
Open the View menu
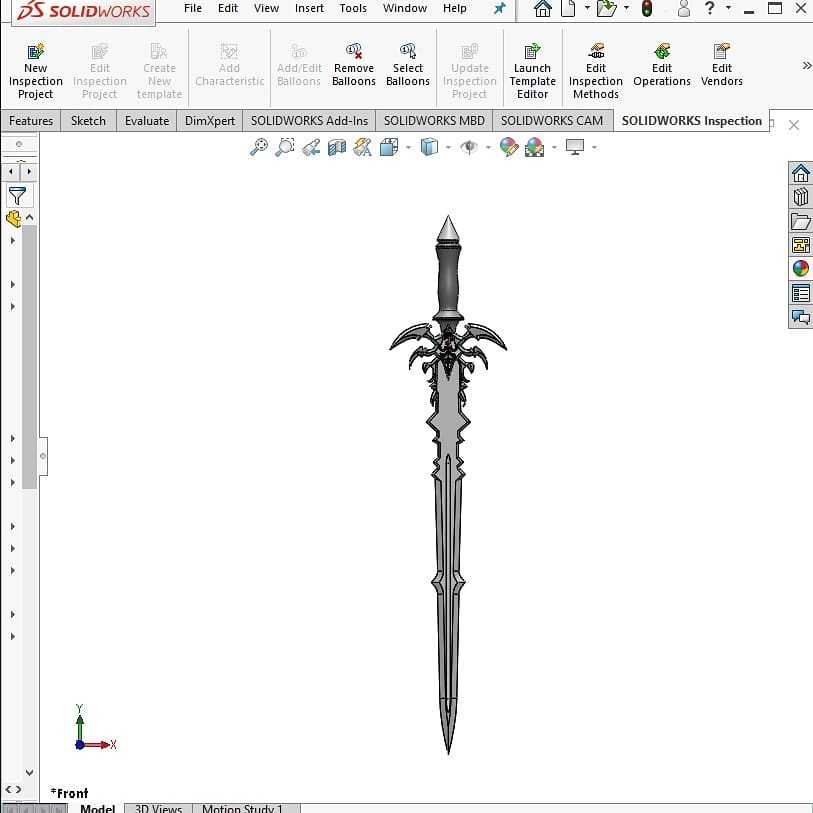[x=266, y=8]
